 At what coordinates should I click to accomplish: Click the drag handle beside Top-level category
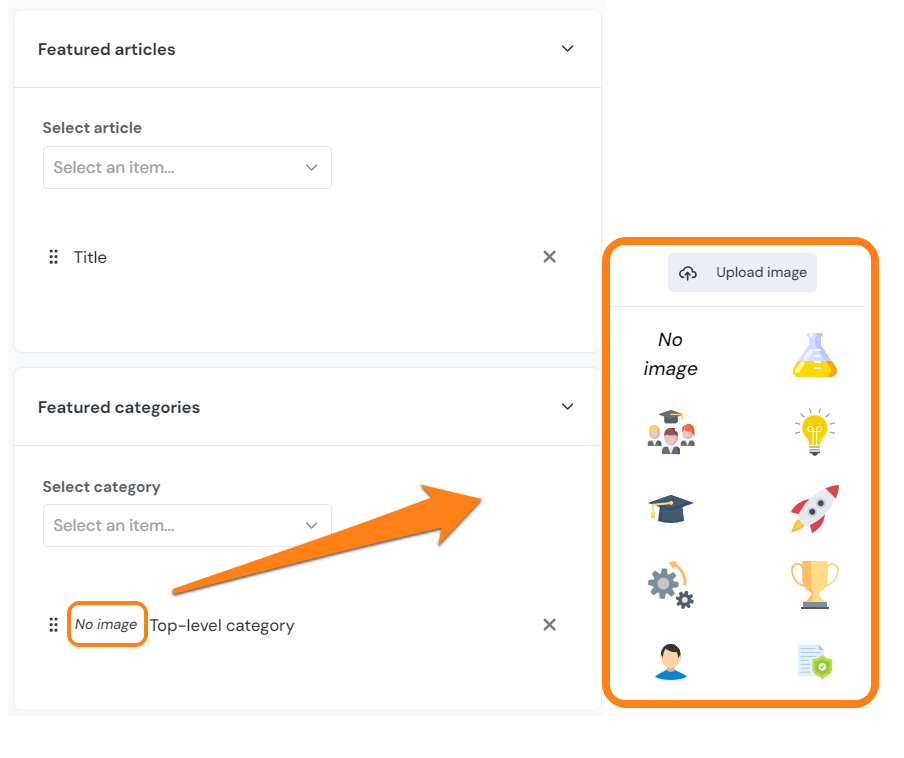[53, 624]
